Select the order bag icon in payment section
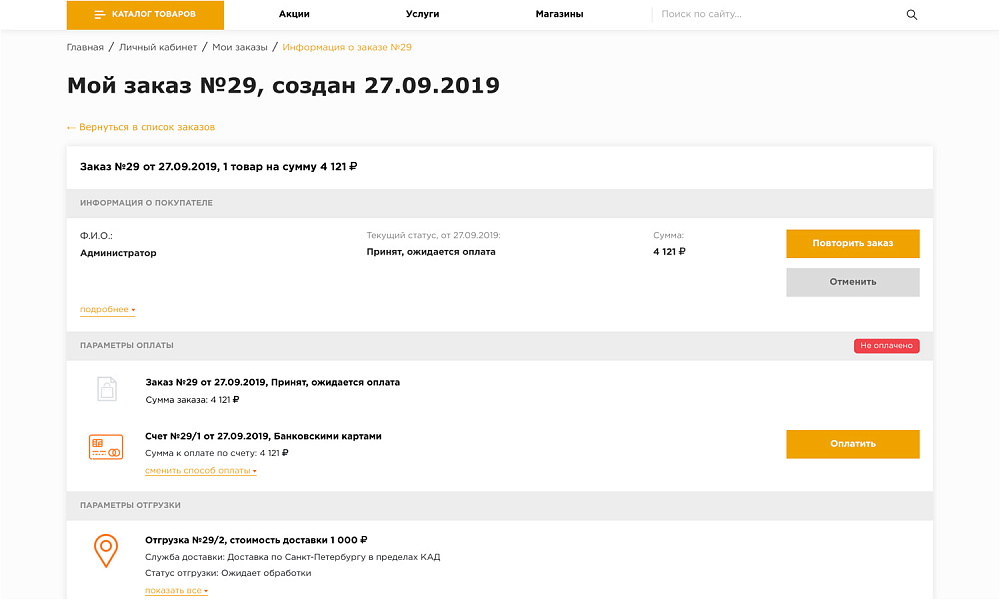Image resolution: width=1000 pixels, height=600 pixels. [x=106, y=390]
